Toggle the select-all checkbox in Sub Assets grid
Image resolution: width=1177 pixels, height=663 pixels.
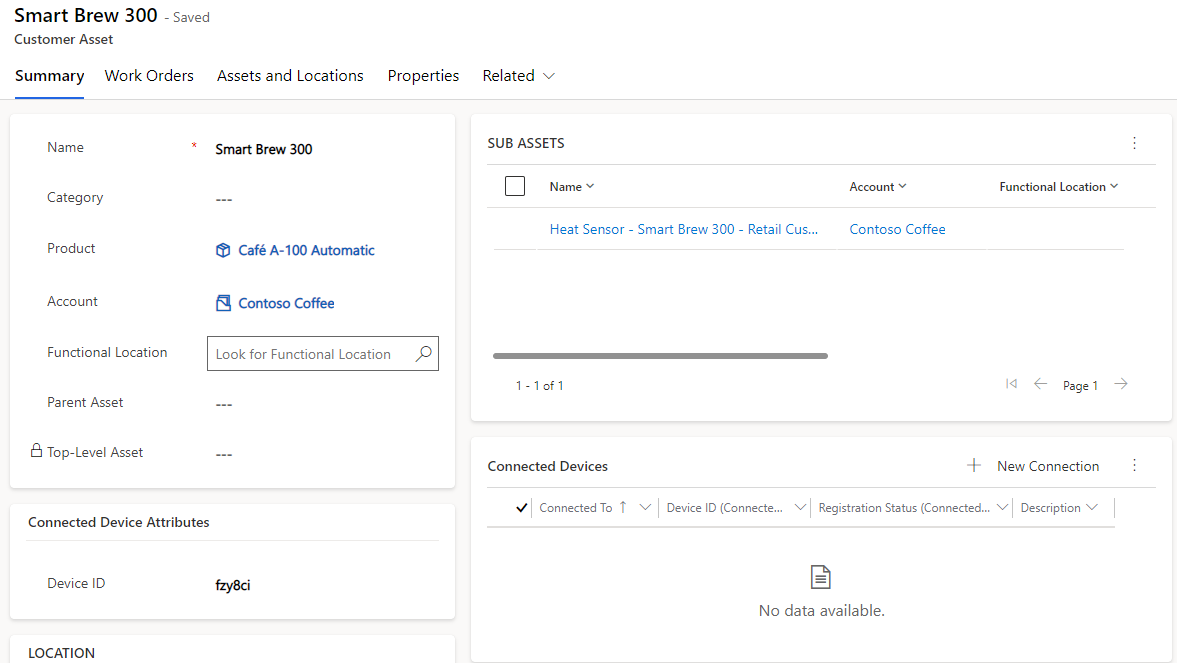point(514,185)
